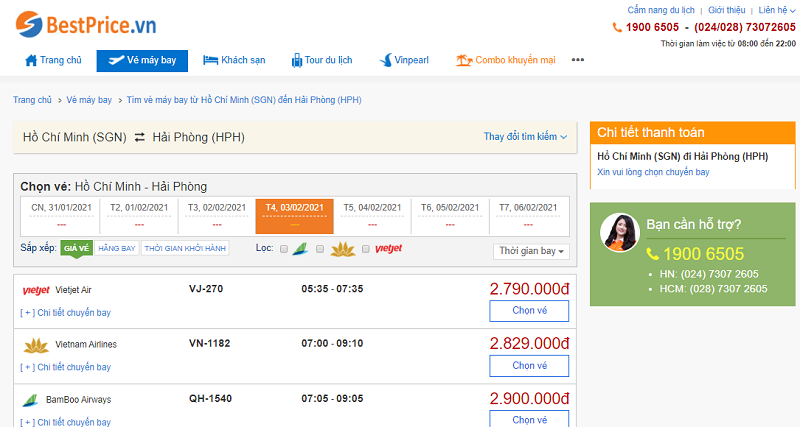Click the airplane icon in Vé máy bay
Image resolution: width=800 pixels, height=427 pixels.
pos(116,60)
